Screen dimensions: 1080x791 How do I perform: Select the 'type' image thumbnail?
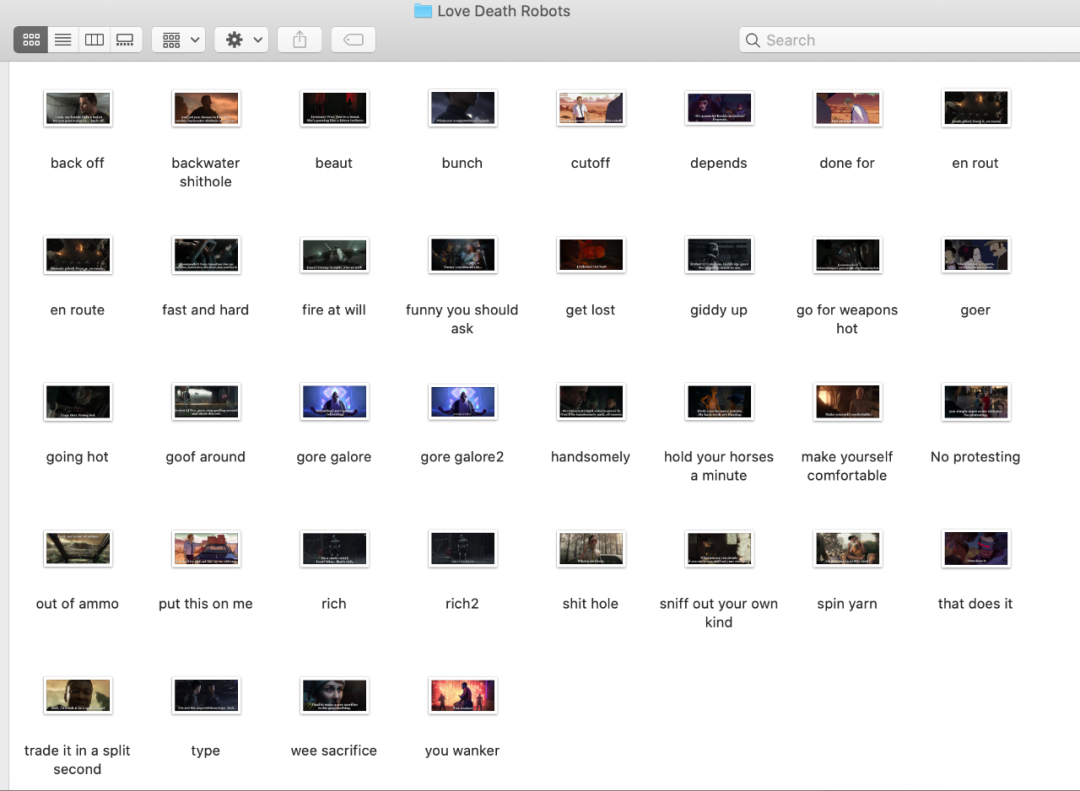pyautogui.click(x=206, y=696)
